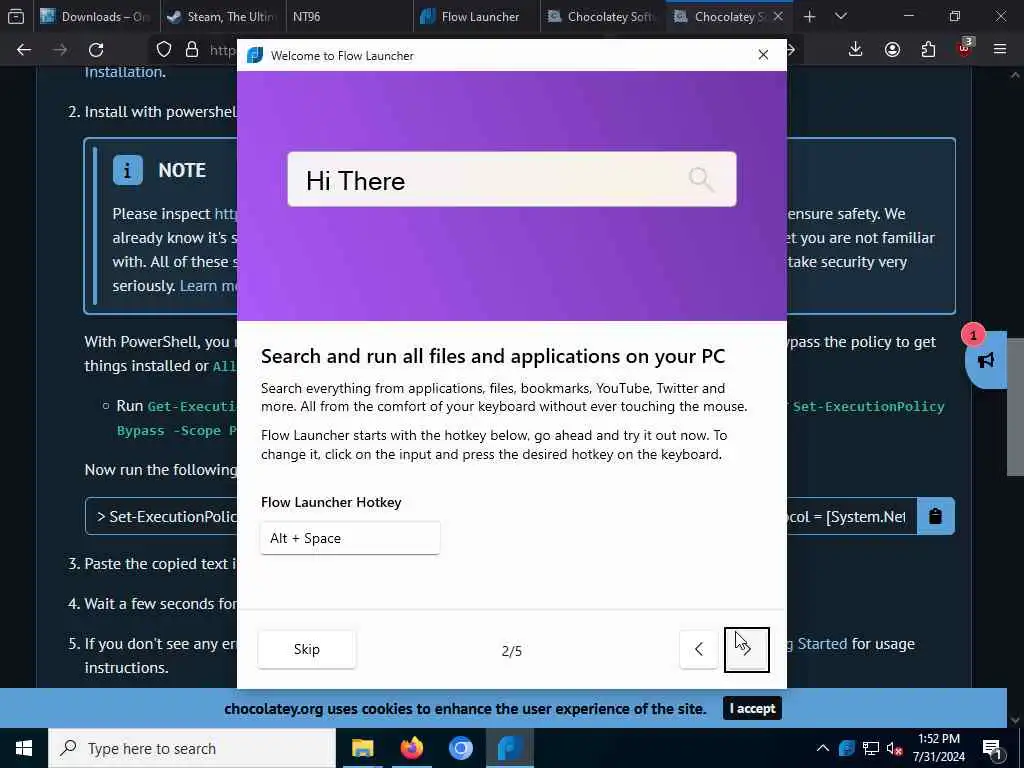This screenshot has width=1024, height=768.
Task: Open the browser downloads panel
Action: click(856, 50)
